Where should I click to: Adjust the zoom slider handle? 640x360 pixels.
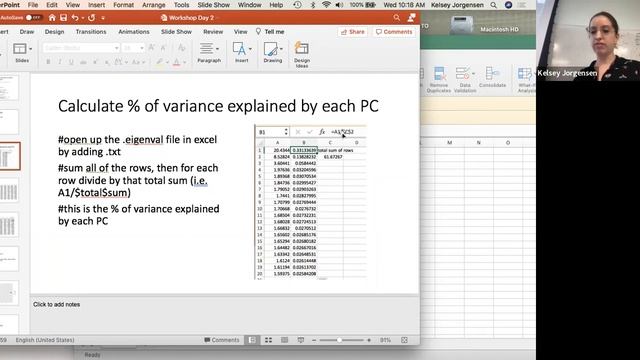pyautogui.click(x=339, y=340)
